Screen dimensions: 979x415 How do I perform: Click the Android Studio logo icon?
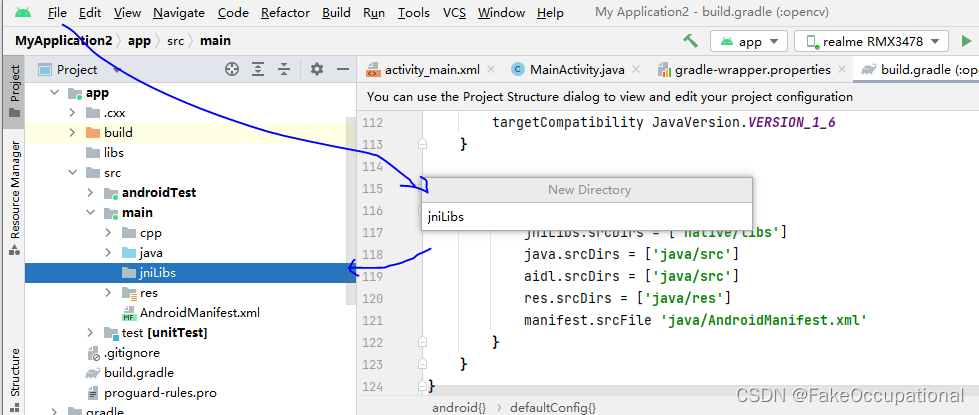pos(23,12)
